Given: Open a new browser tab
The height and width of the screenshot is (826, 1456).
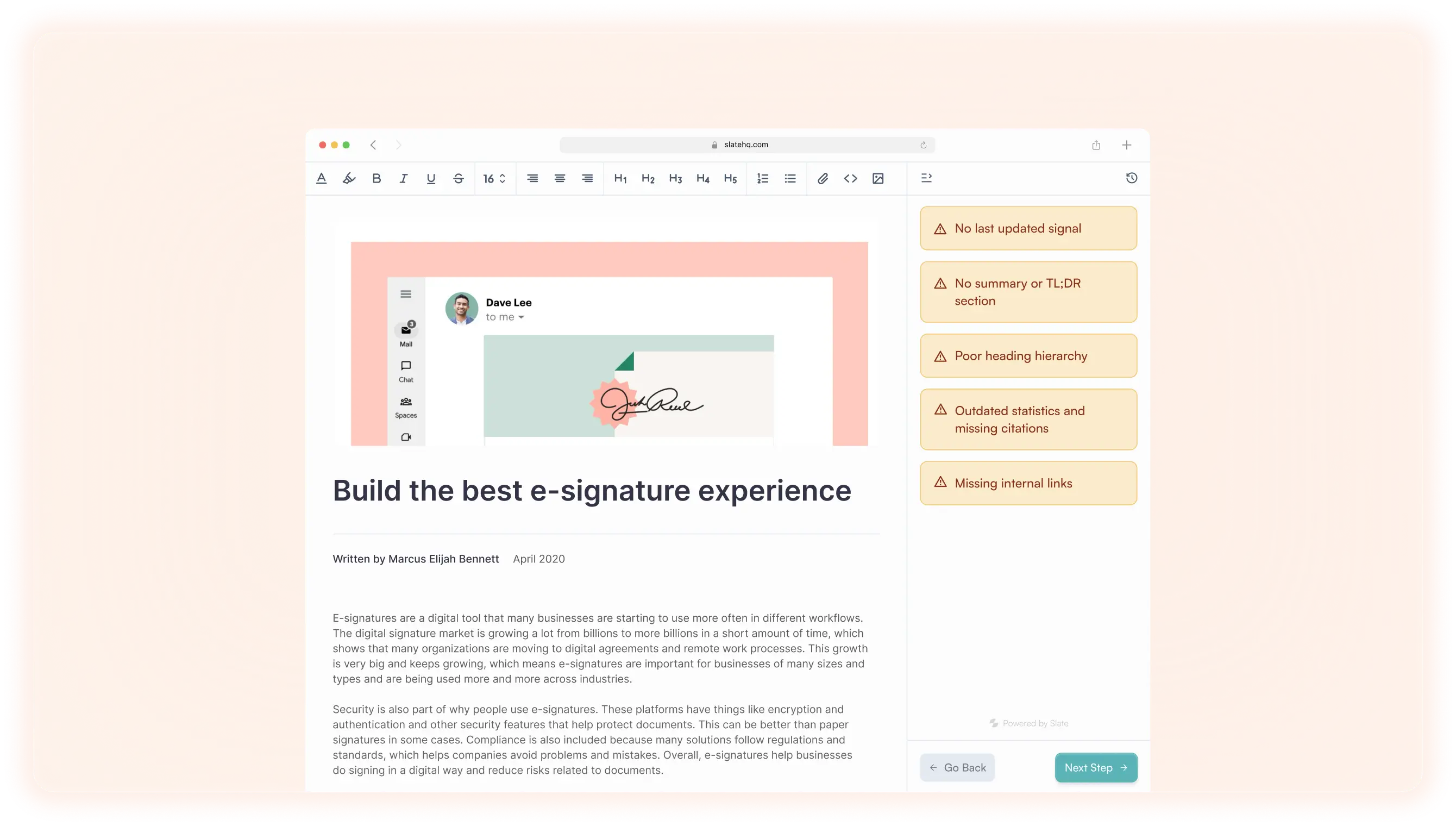Looking at the screenshot, I should (1126, 145).
